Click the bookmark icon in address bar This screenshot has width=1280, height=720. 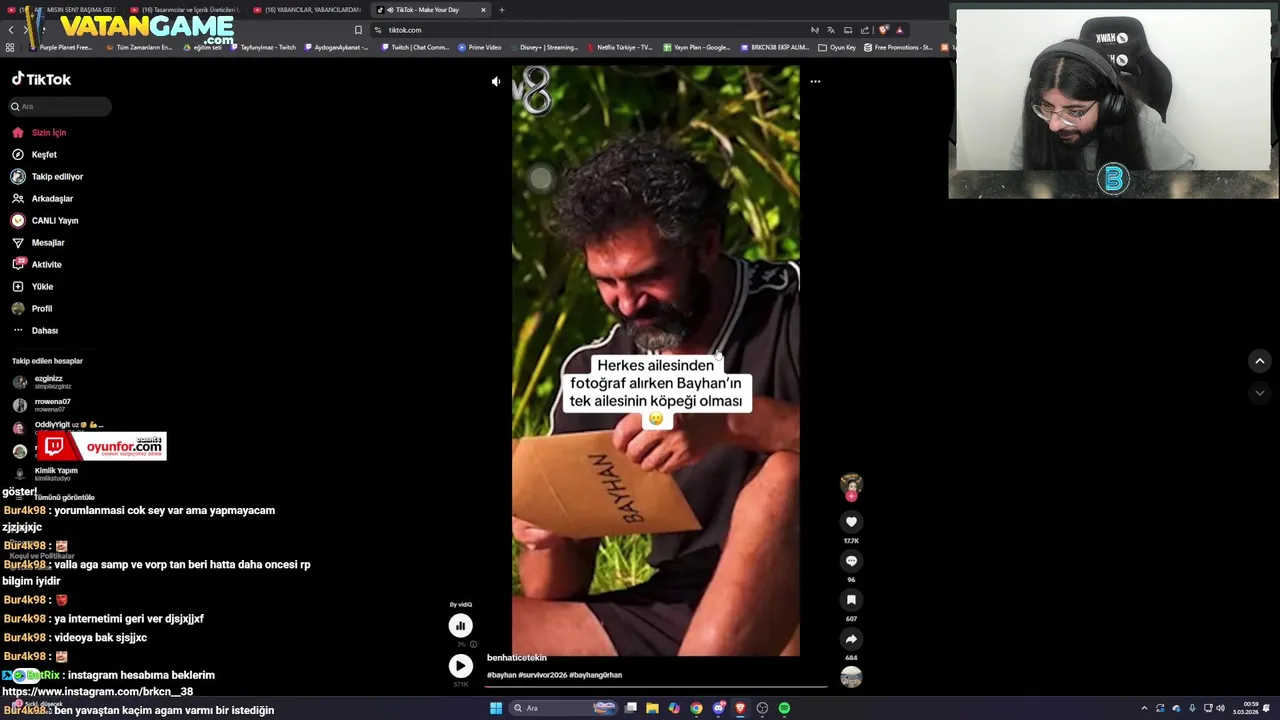[x=358, y=30]
